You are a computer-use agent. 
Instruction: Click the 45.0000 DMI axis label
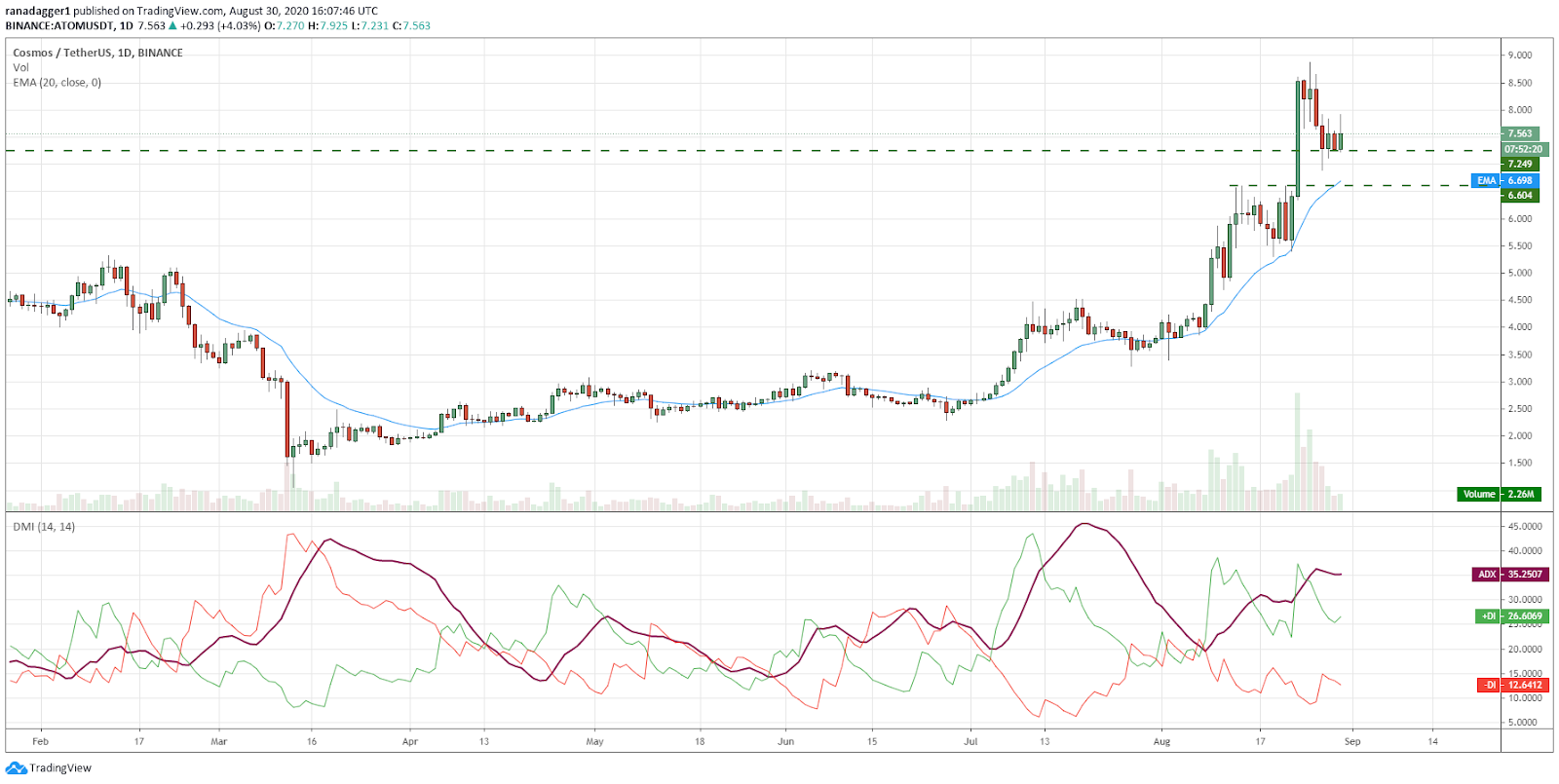click(x=1524, y=526)
